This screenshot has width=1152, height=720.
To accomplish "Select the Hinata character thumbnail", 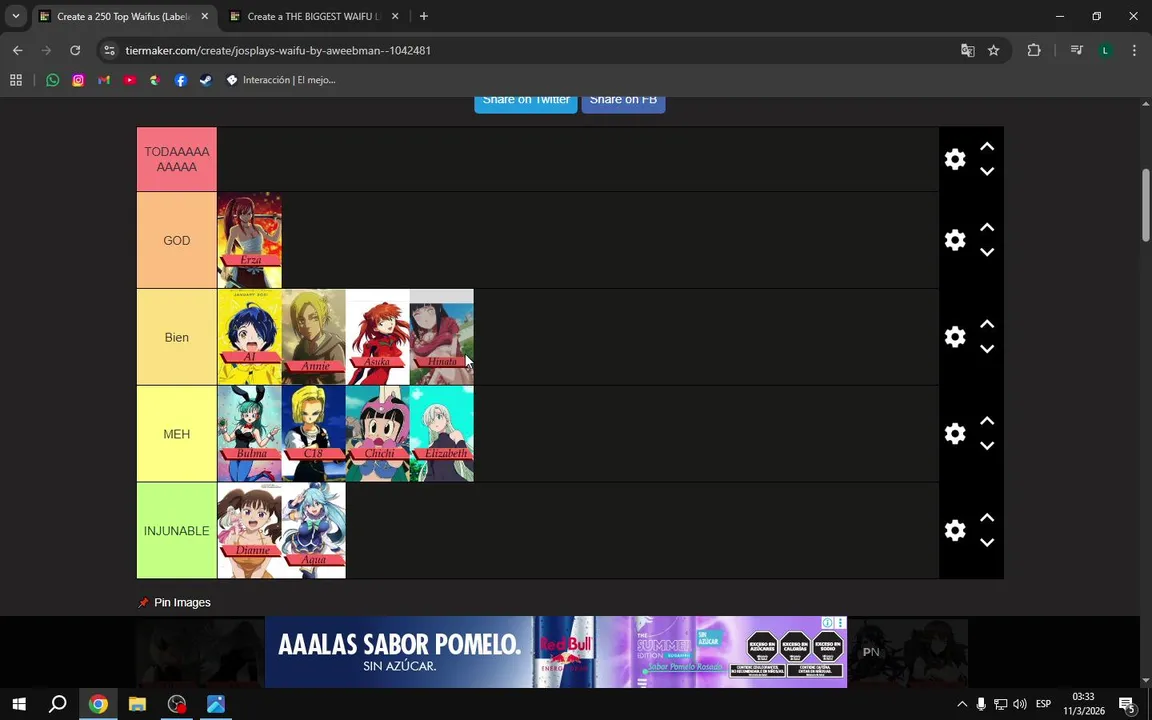I will pos(442,337).
